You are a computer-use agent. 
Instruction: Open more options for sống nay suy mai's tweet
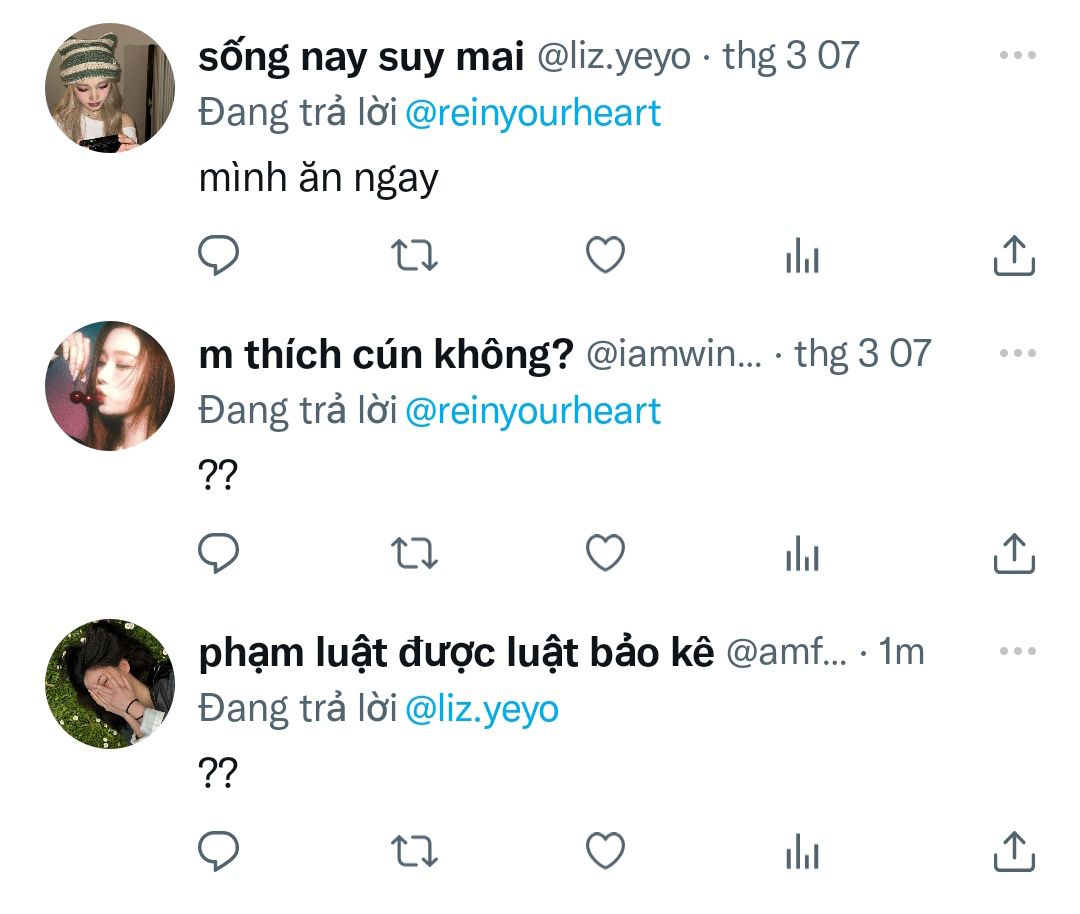pyautogui.click(x=1017, y=55)
